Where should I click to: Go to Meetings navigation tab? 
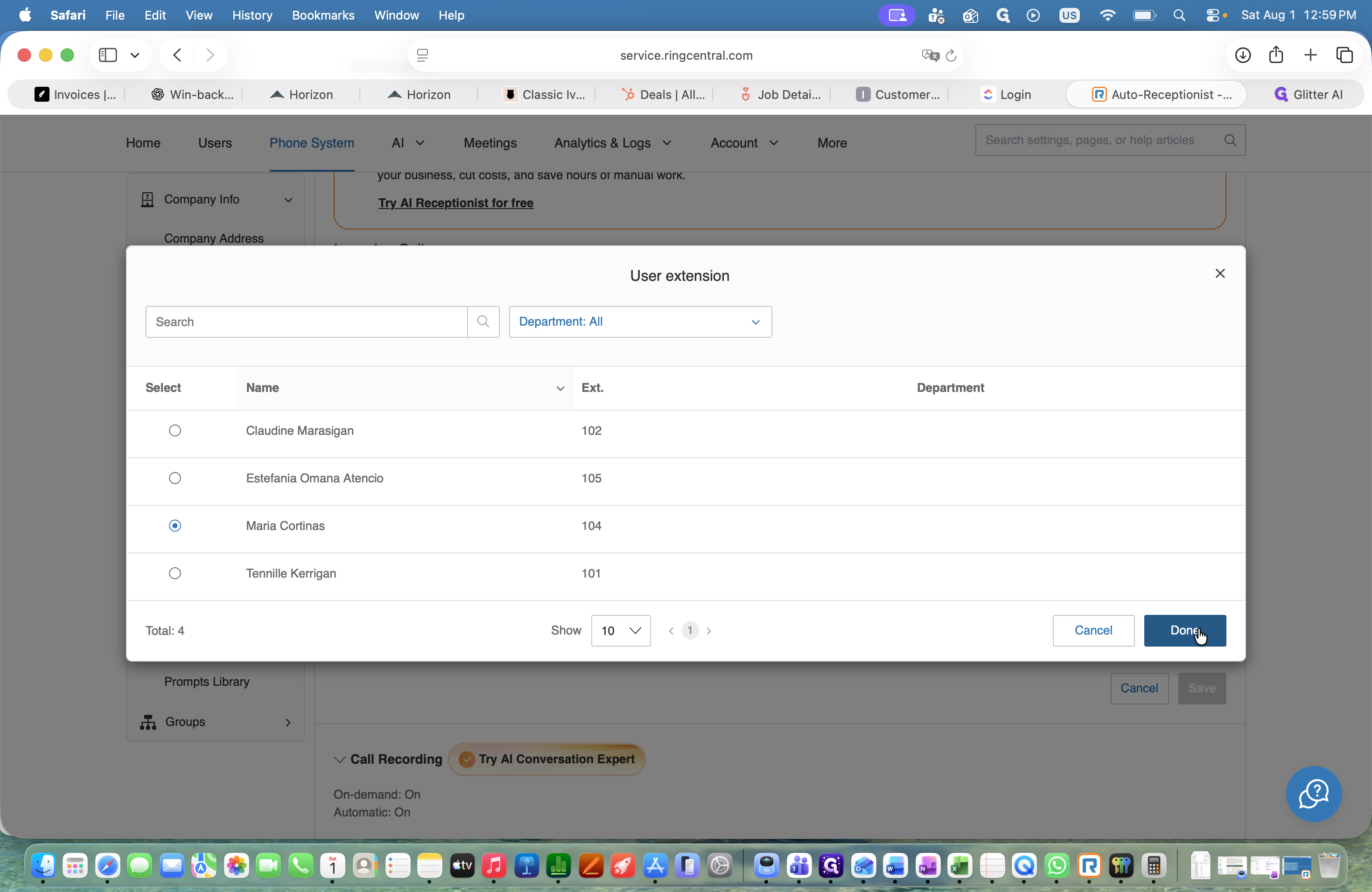click(490, 143)
